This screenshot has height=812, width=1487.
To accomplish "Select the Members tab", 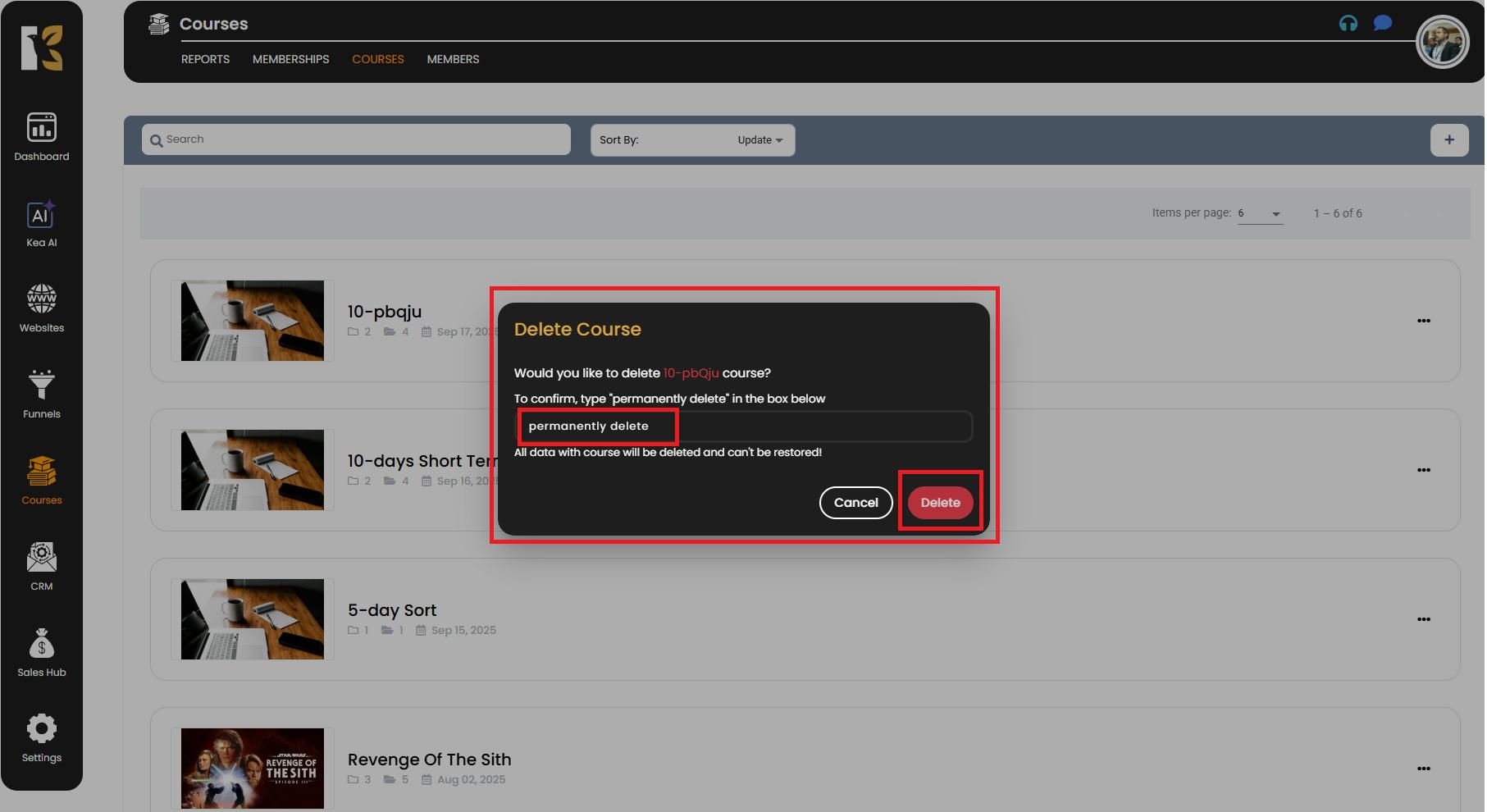I will pos(453,59).
